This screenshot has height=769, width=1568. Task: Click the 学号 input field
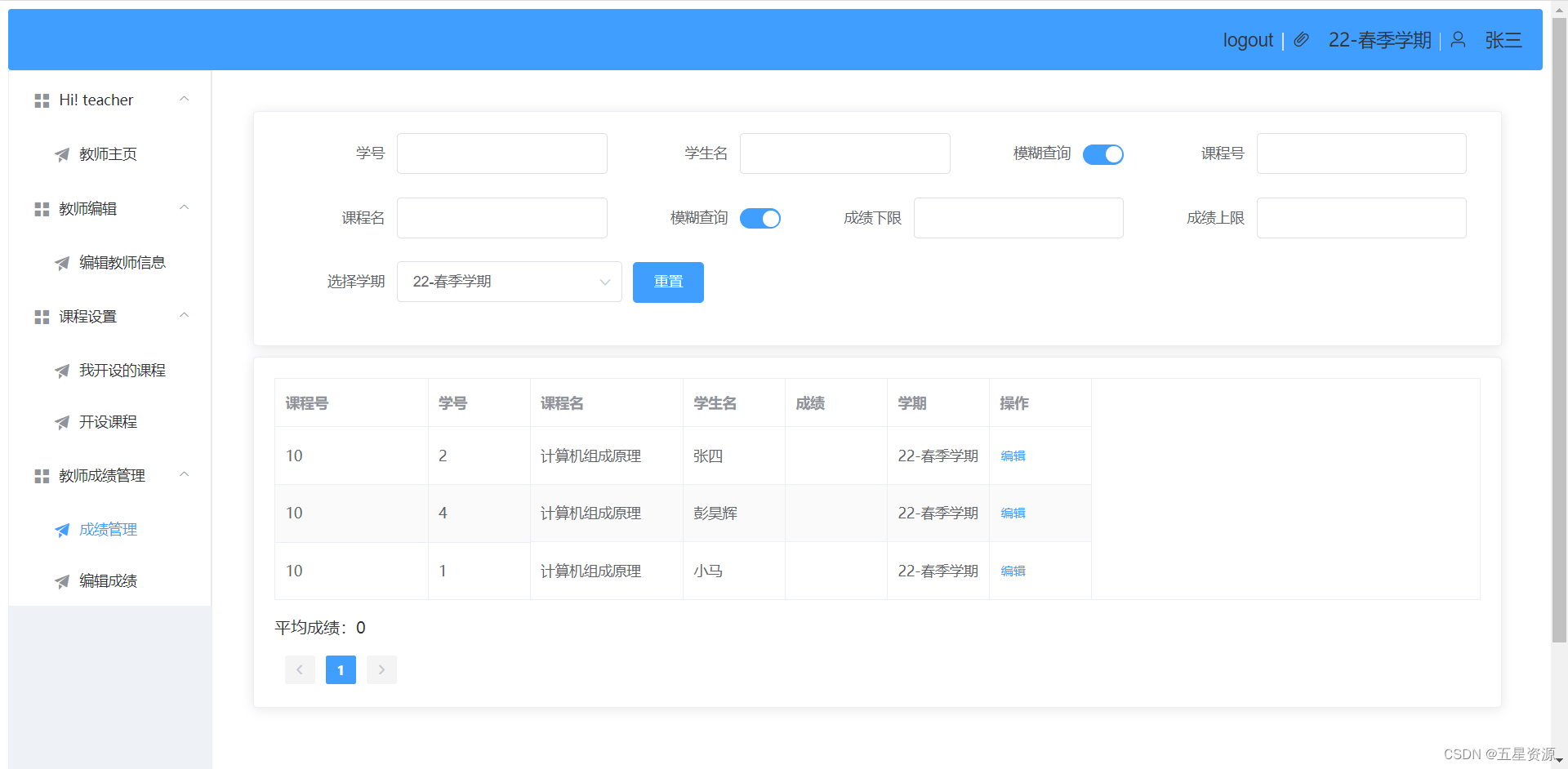pyautogui.click(x=502, y=153)
